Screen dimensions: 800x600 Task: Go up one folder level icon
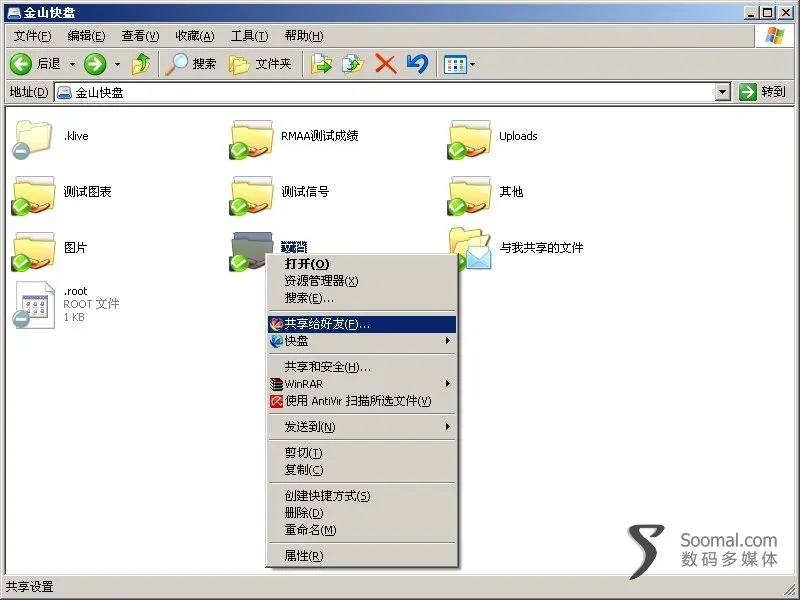(x=141, y=64)
